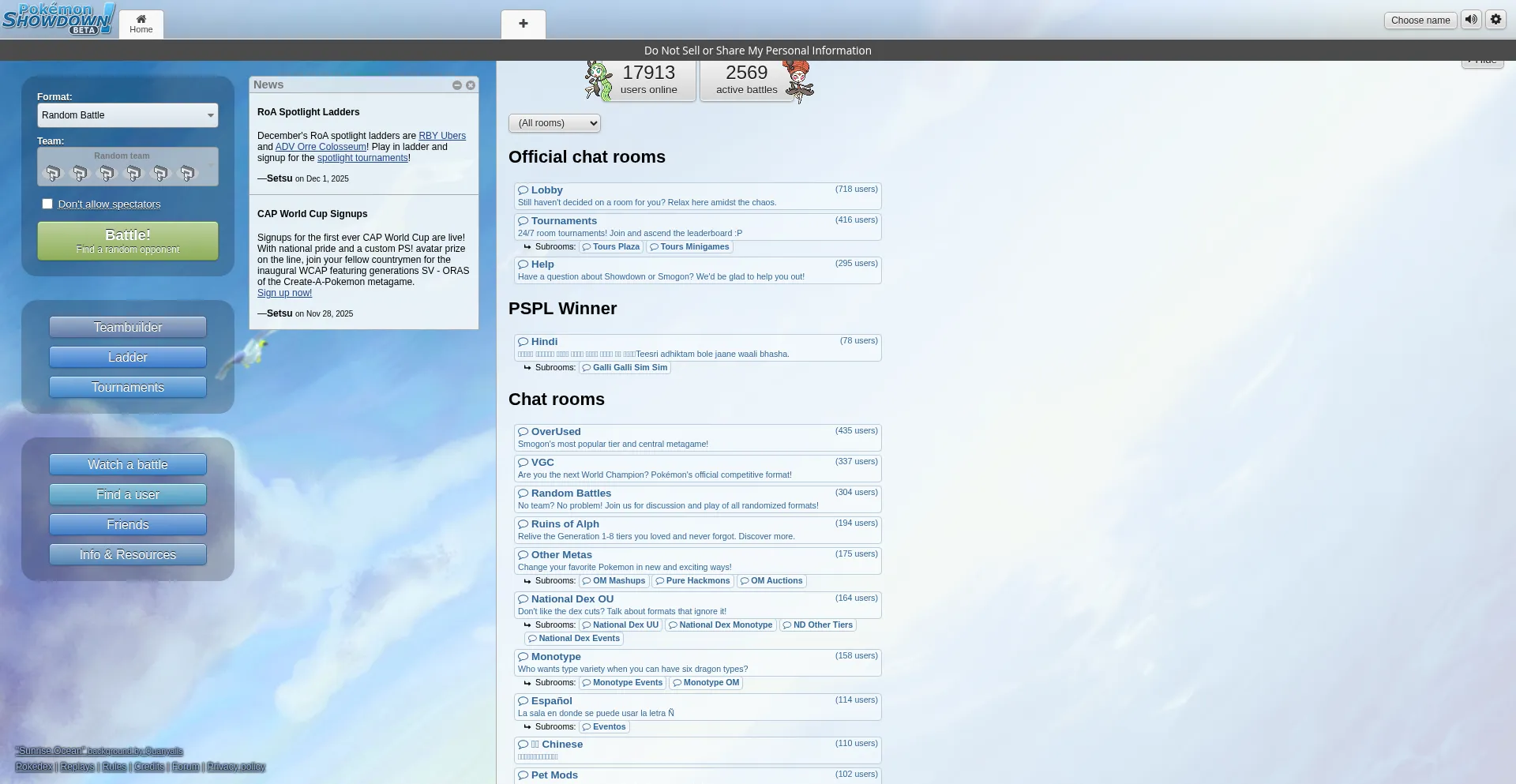
Task: Open the Teambuilder
Action: (x=127, y=328)
